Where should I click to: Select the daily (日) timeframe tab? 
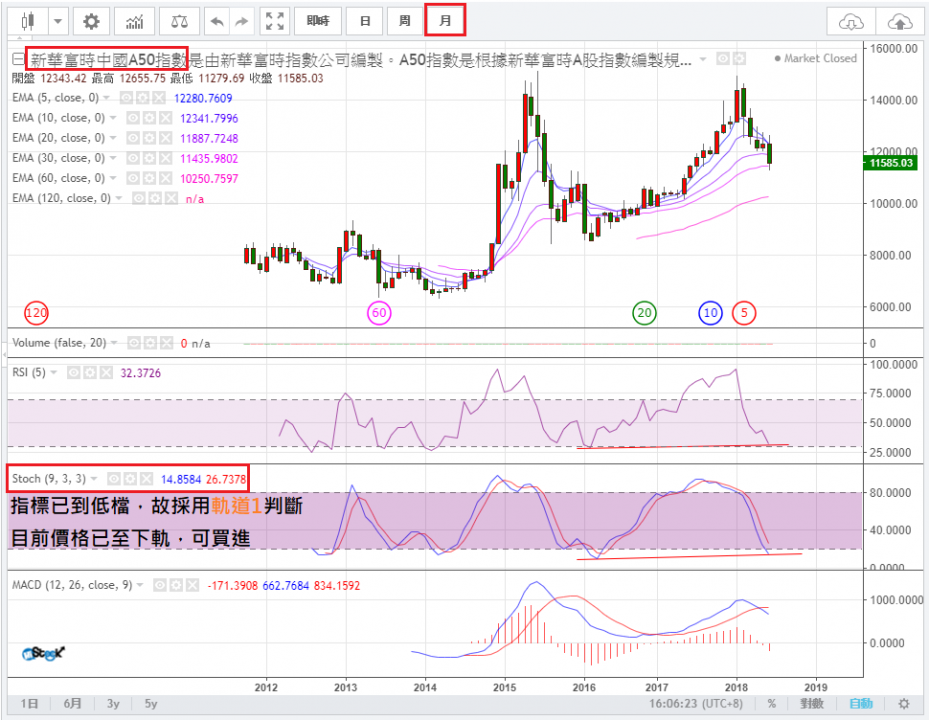pyautogui.click(x=366, y=21)
